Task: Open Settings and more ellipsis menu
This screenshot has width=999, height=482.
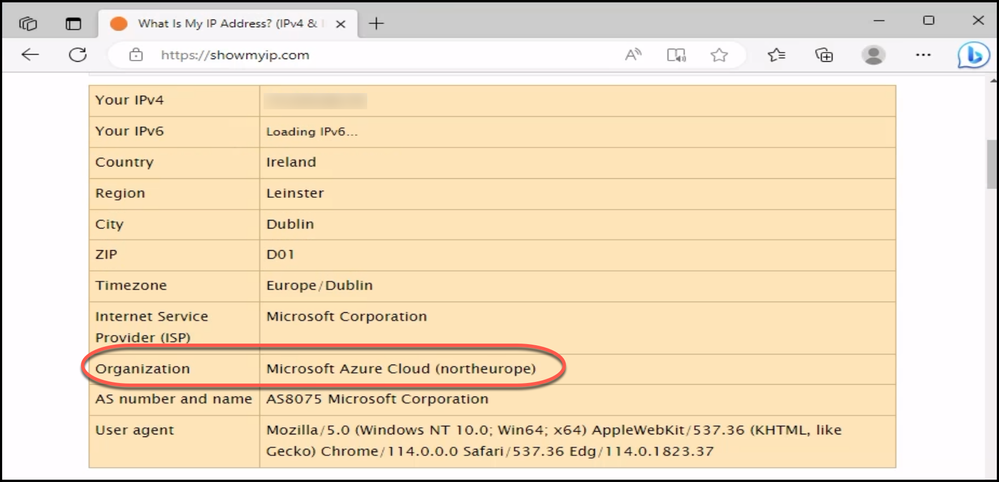Action: coord(921,55)
